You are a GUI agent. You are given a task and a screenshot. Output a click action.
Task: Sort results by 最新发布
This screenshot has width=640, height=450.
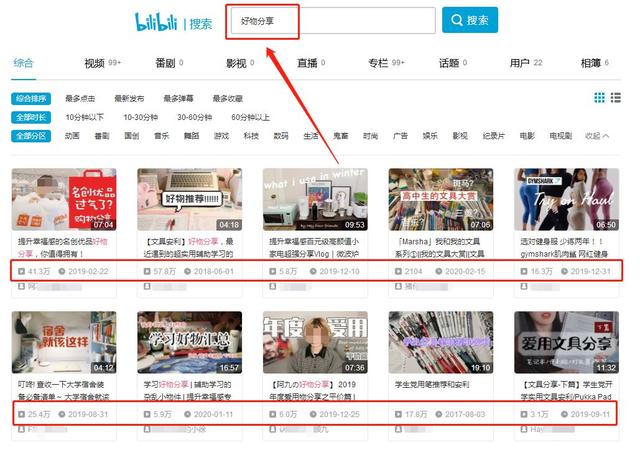coord(129,99)
